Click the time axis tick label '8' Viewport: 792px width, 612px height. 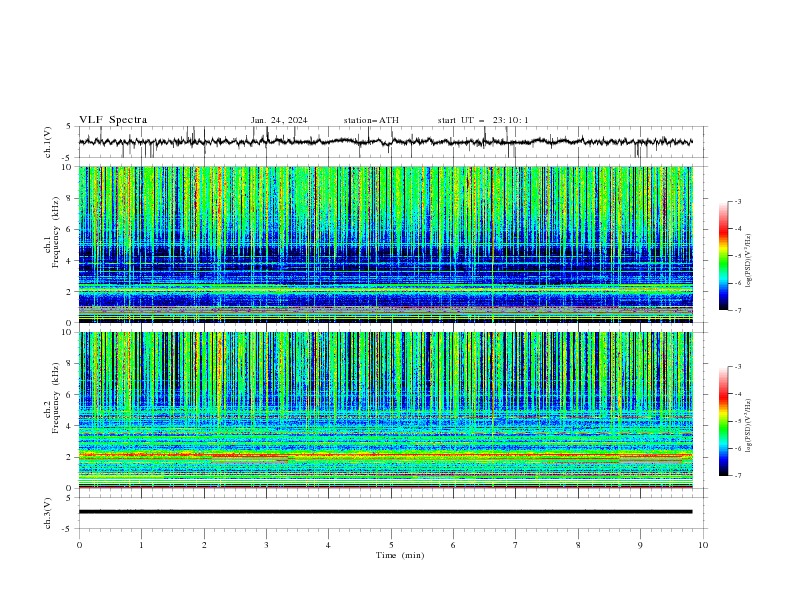(578, 545)
